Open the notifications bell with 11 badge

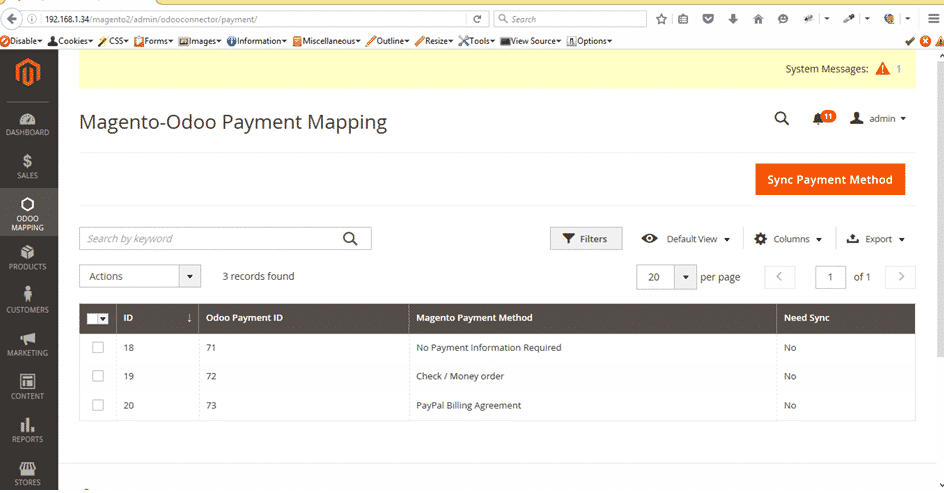pyautogui.click(x=823, y=117)
